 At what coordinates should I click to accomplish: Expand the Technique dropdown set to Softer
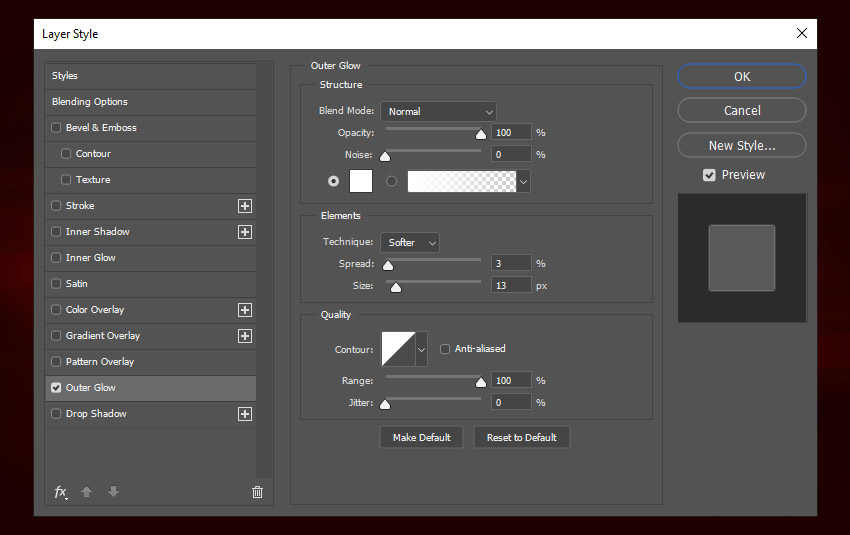(x=410, y=242)
